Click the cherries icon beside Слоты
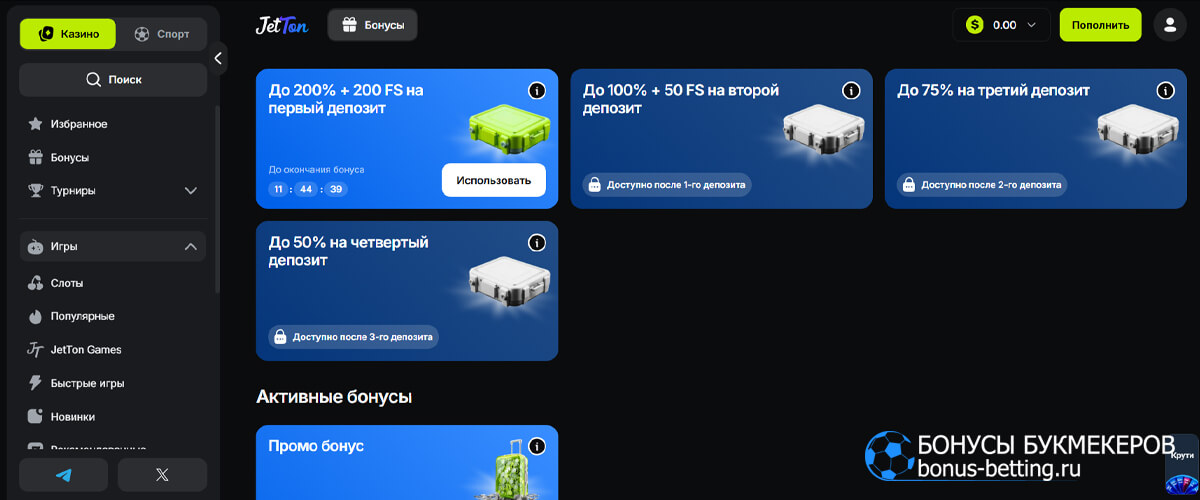This screenshot has height=500, width=1200. point(35,283)
